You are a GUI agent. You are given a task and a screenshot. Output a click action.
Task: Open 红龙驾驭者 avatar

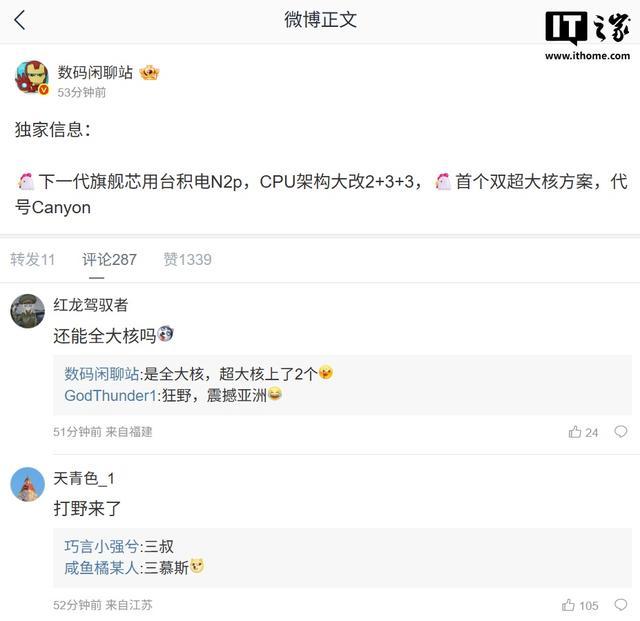pyautogui.click(x=28, y=311)
